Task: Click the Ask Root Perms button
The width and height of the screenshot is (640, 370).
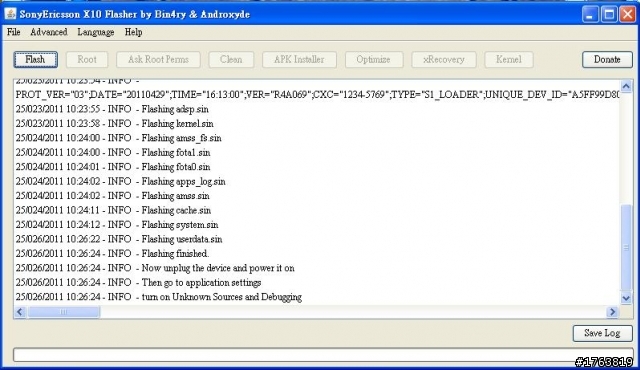Action: [x=158, y=60]
